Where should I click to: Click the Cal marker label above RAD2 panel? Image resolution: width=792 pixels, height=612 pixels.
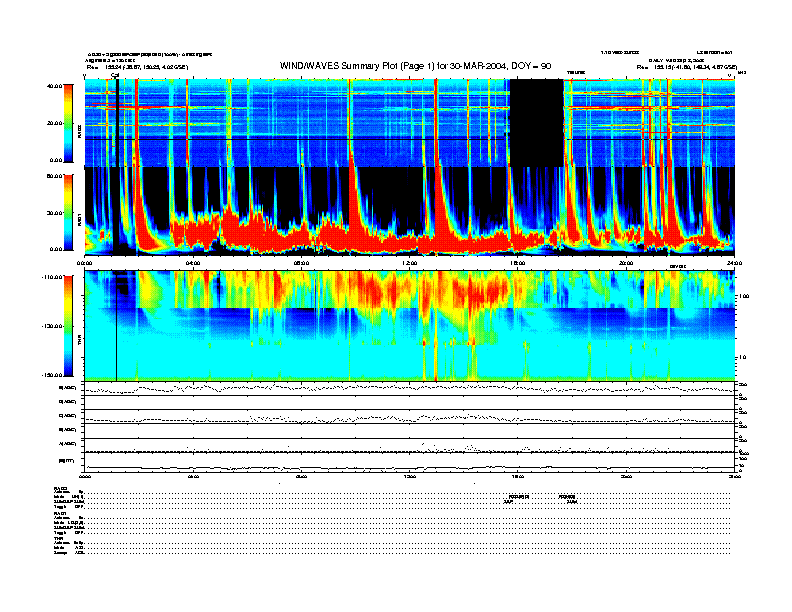pos(115,75)
